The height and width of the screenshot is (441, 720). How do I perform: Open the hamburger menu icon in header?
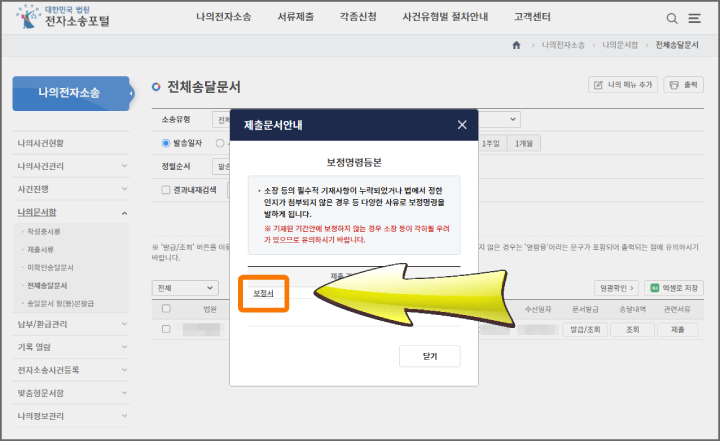coord(694,18)
